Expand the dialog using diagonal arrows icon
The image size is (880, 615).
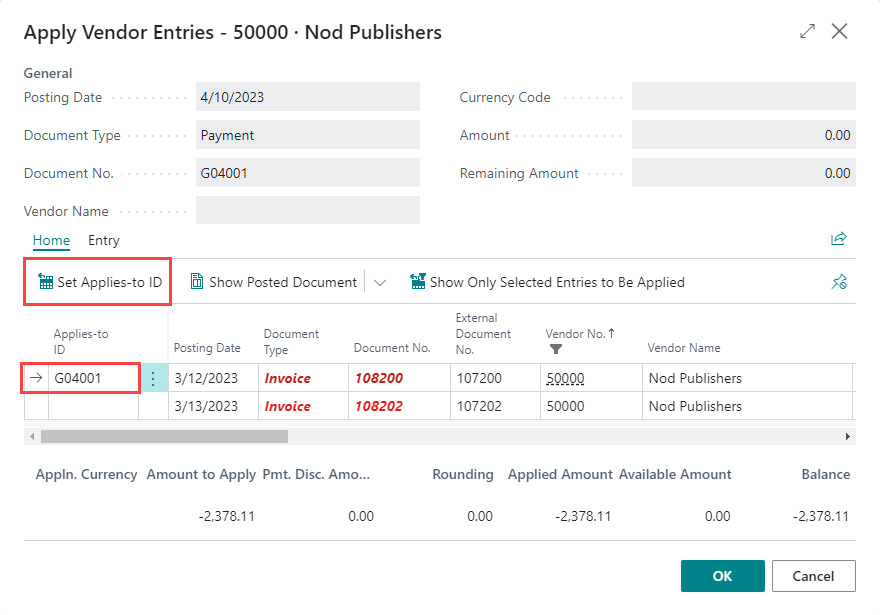point(807,31)
